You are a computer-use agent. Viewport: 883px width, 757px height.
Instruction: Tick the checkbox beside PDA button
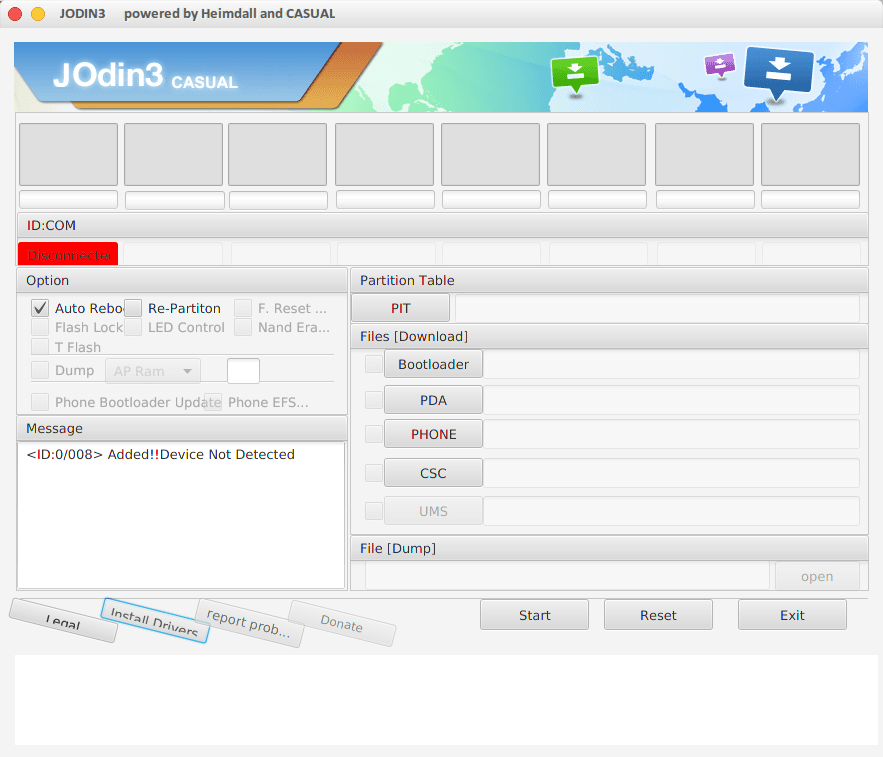(x=374, y=400)
